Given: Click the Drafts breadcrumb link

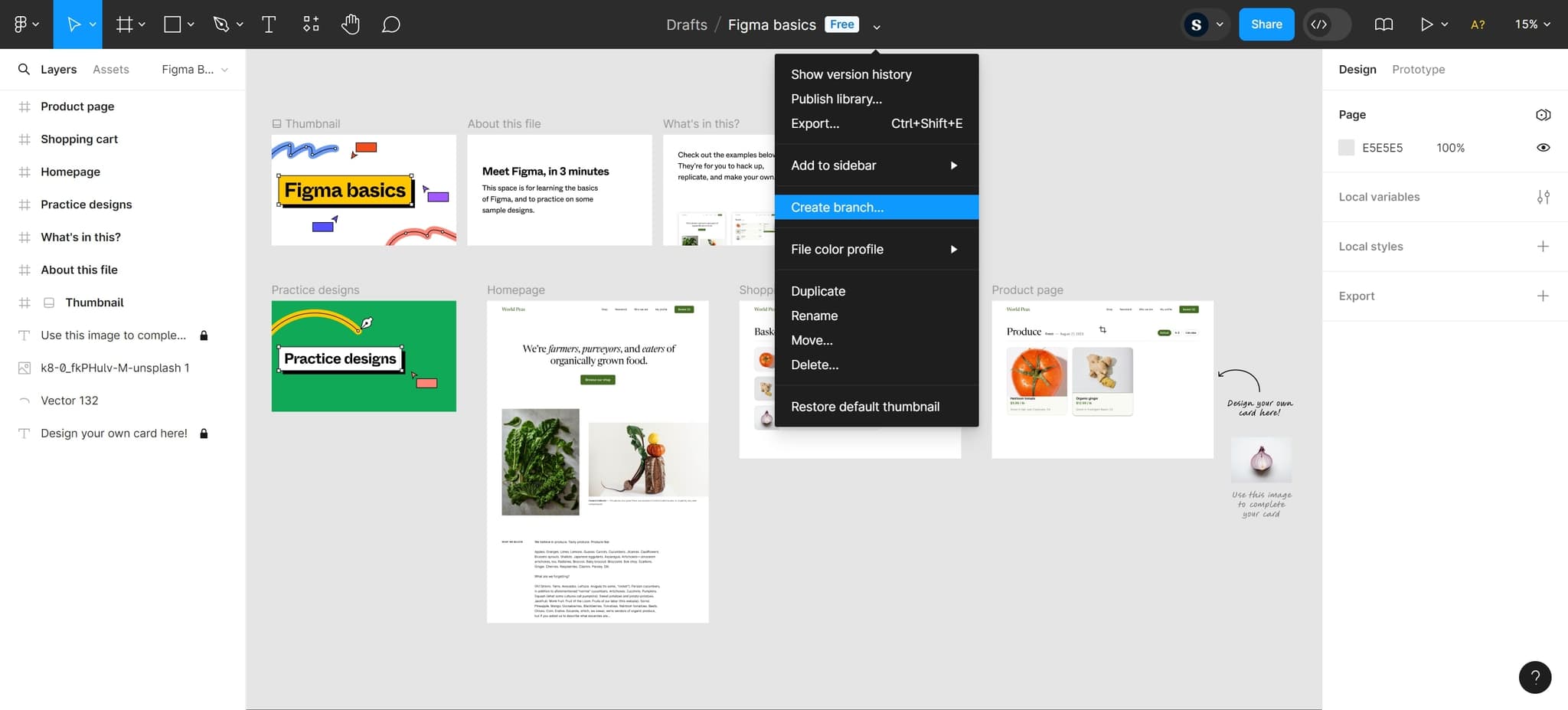Looking at the screenshot, I should pyautogui.click(x=686, y=25).
